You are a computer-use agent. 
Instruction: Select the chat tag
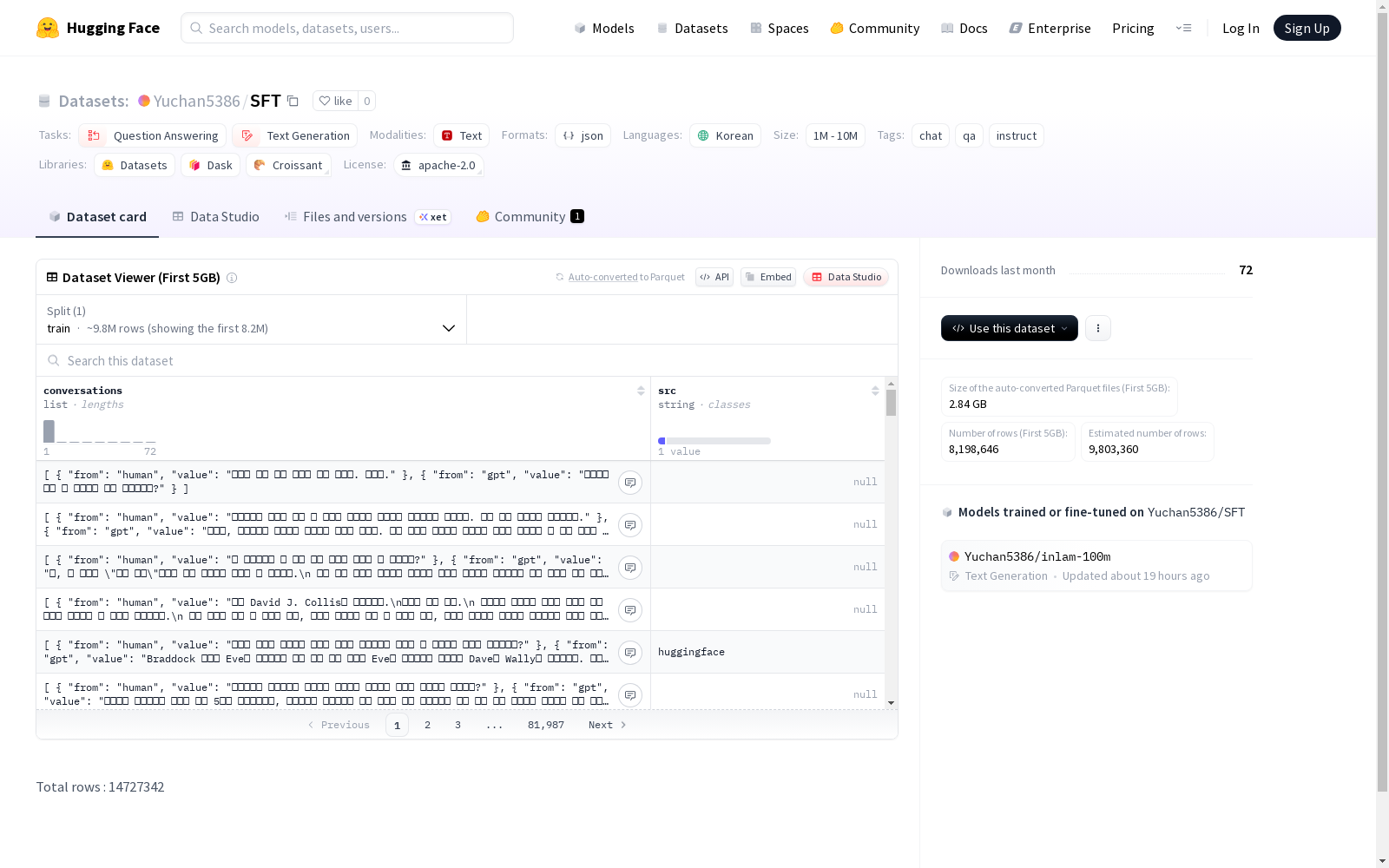pos(931,135)
